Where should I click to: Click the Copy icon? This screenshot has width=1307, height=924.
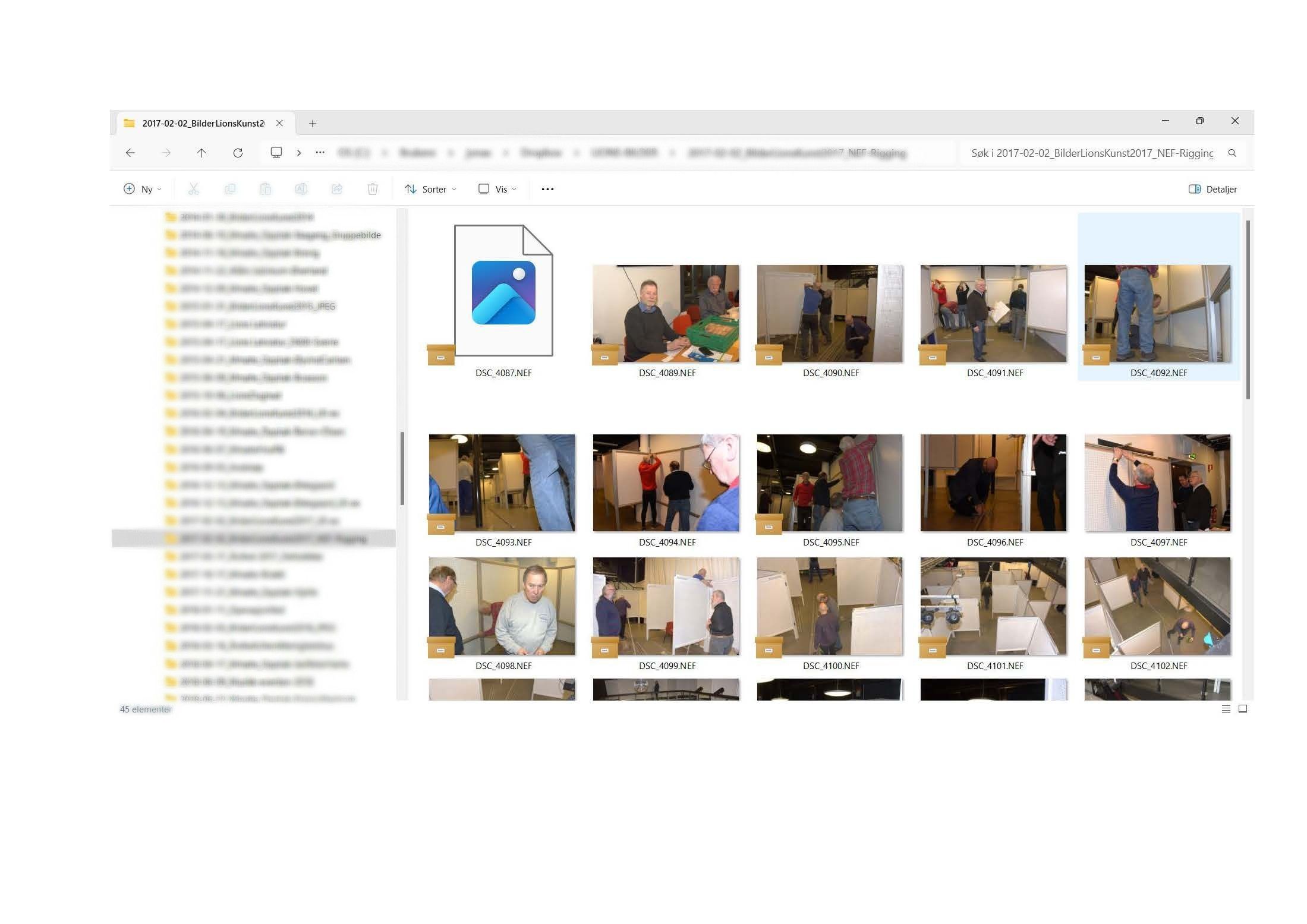(x=230, y=189)
